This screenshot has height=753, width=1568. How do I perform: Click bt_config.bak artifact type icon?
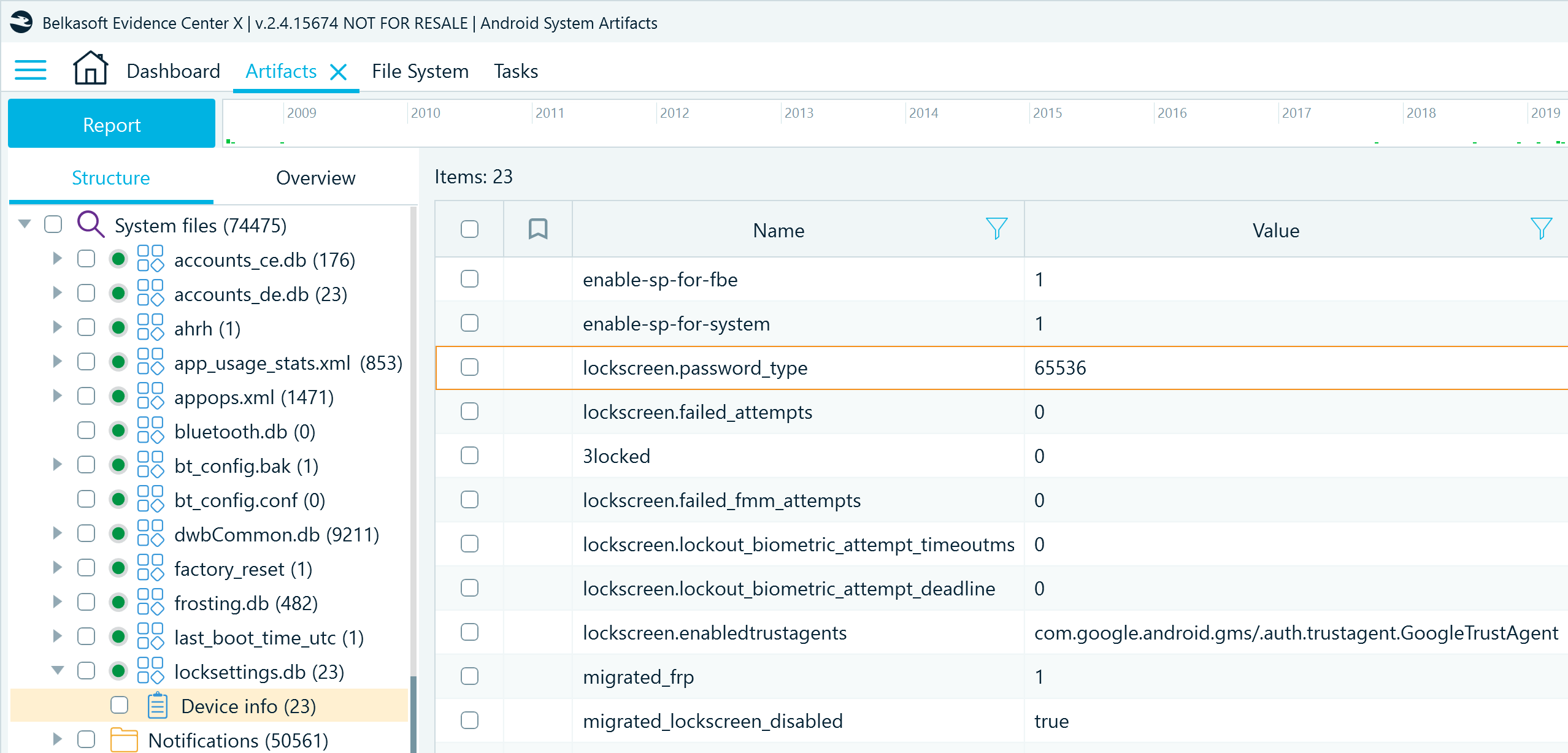click(x=150, y=465)
